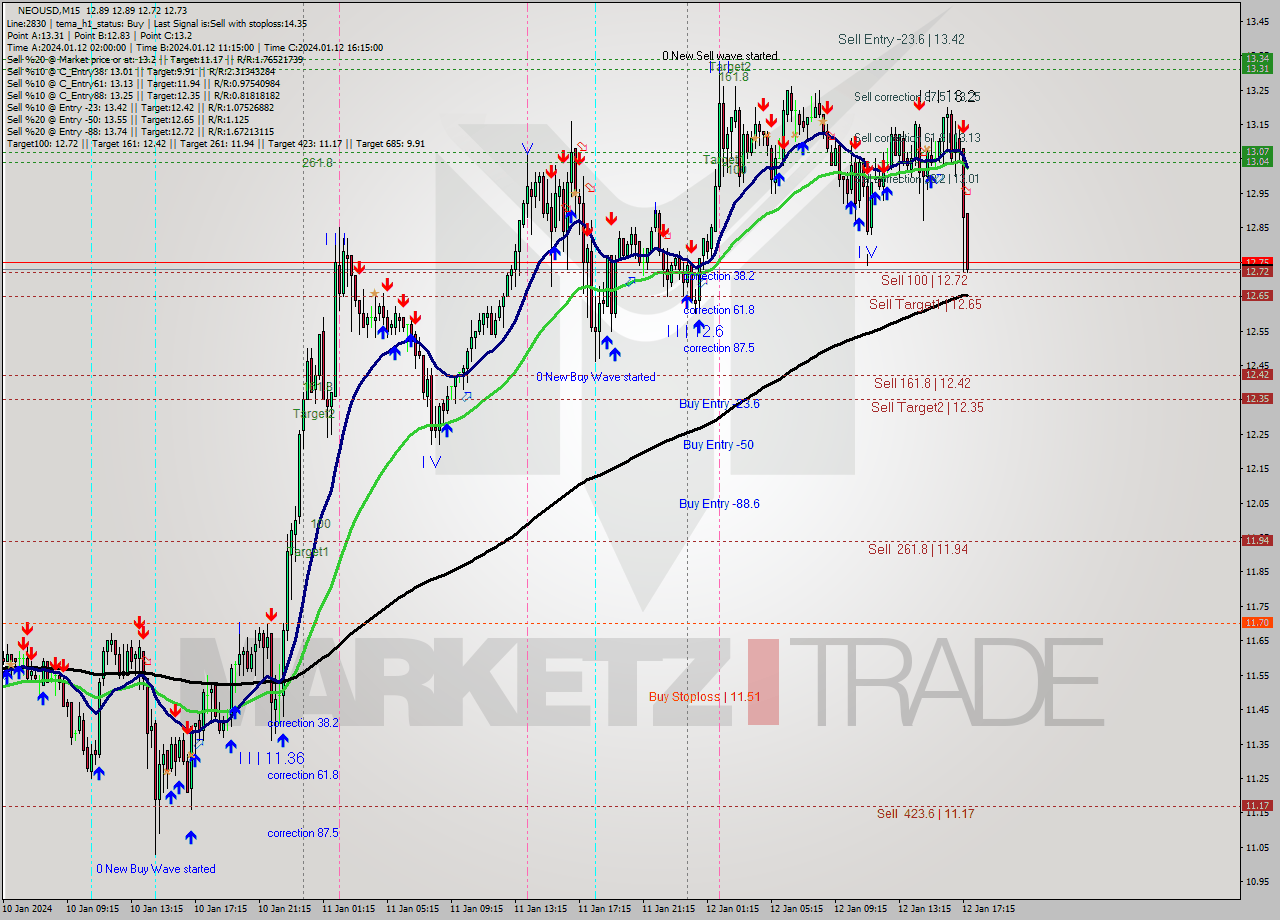Select the 'Sell 100 | 12.72' level label
1280x920 pixels.
[924, 280]
